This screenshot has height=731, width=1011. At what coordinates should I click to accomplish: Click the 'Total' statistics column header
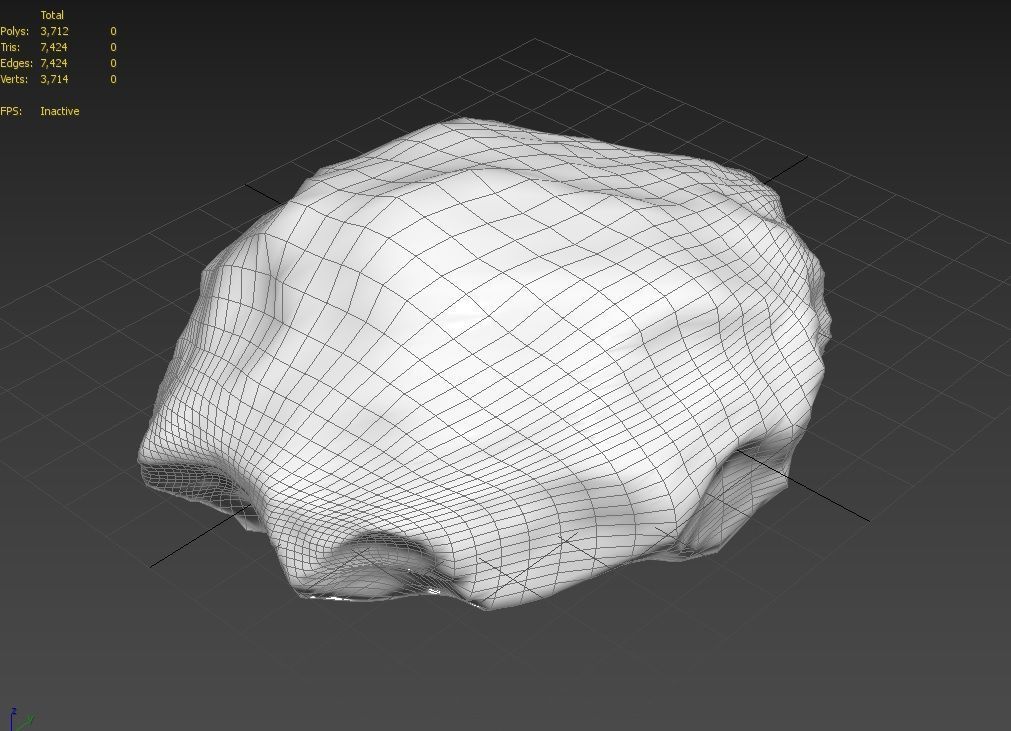click(x=52, y=15)
